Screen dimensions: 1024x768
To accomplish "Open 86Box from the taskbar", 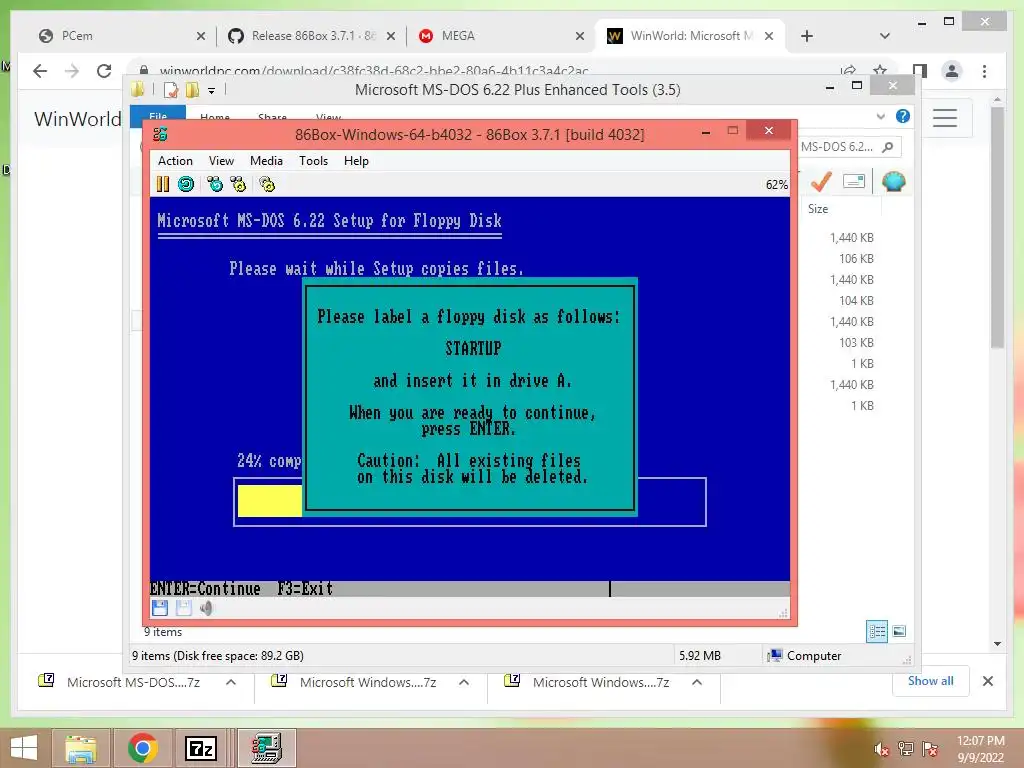I will [266, 748].
